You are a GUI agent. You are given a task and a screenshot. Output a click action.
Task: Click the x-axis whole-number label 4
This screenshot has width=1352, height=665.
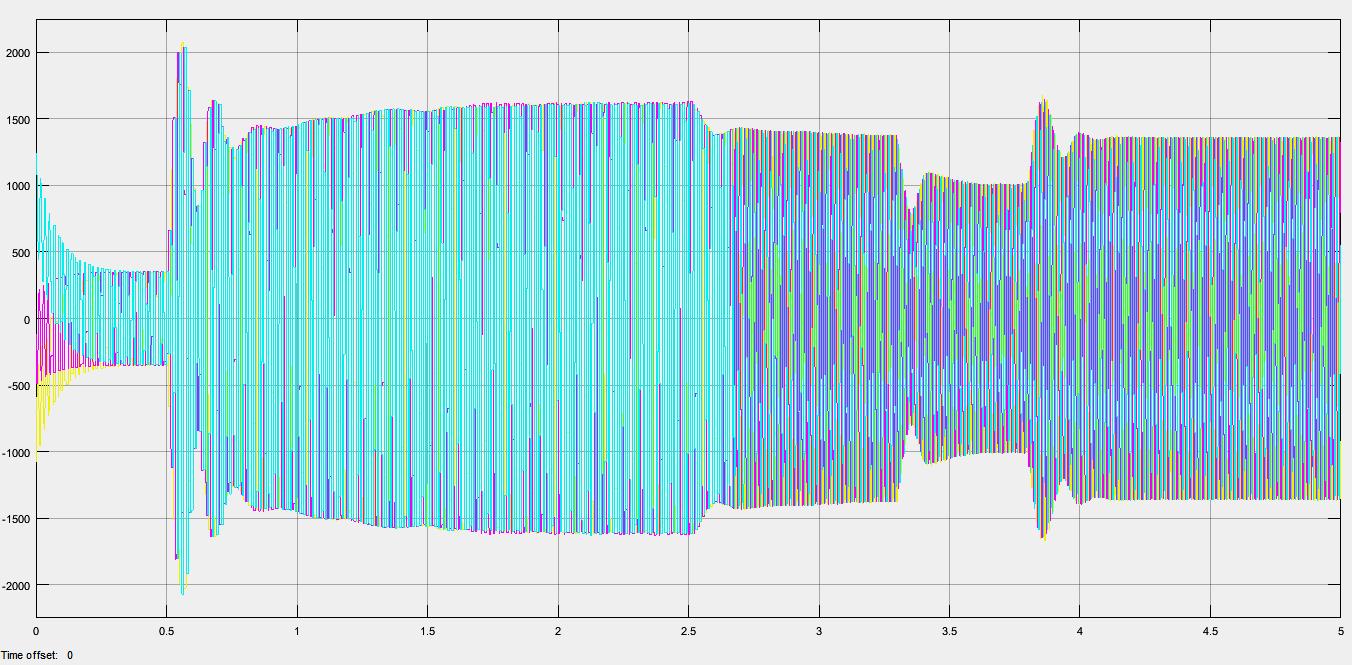pyautogui.click(x=1080, y=632)
